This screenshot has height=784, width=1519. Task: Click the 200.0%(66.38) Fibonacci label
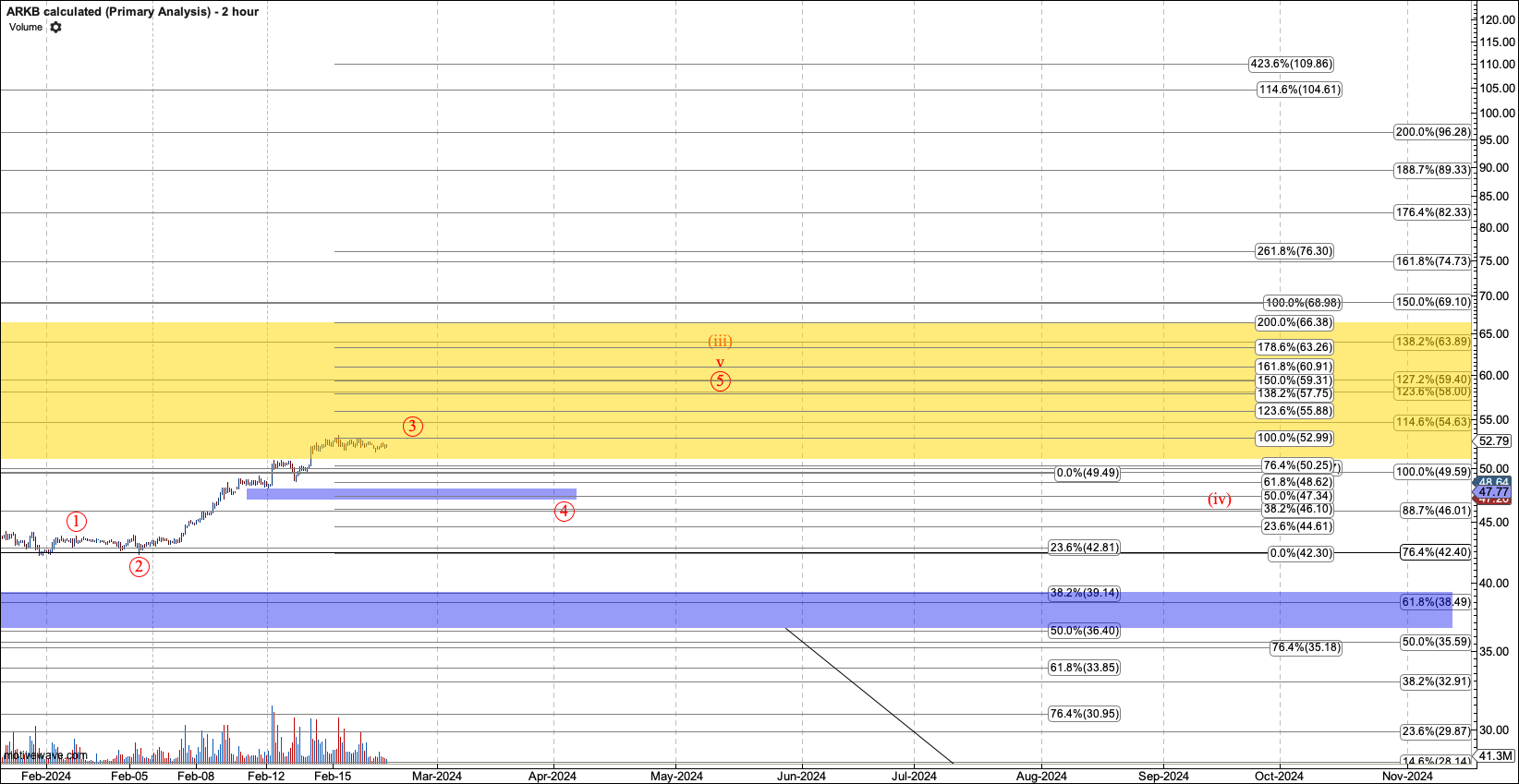click(1294, 323)
